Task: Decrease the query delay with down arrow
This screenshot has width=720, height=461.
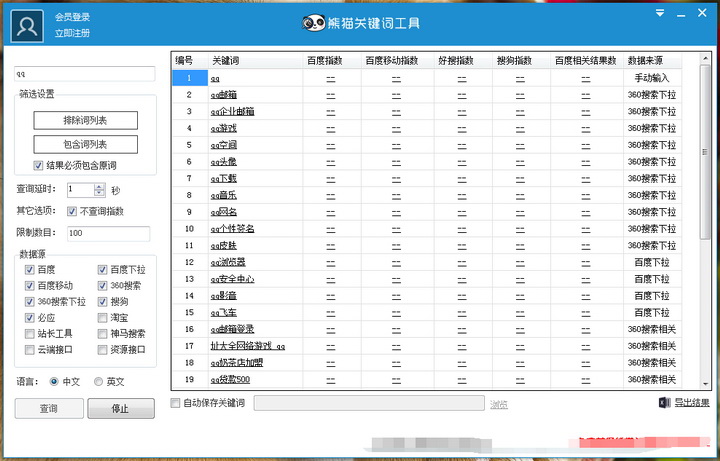Action: pos(99,193)
